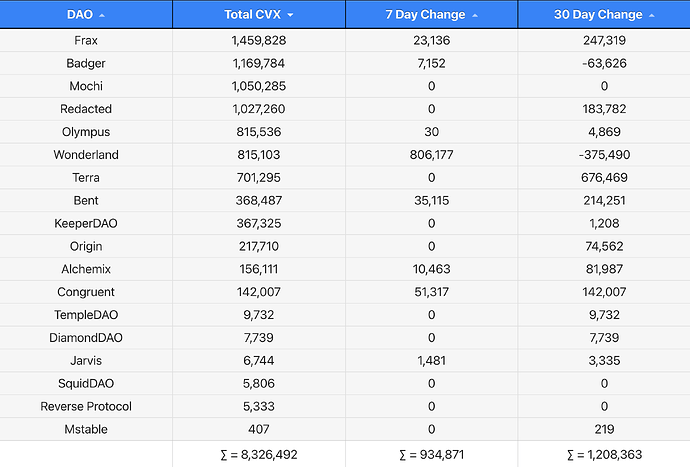Click sort arrow next to DAO header
This screenshot has height=467, width=690.
pos(103,16)
